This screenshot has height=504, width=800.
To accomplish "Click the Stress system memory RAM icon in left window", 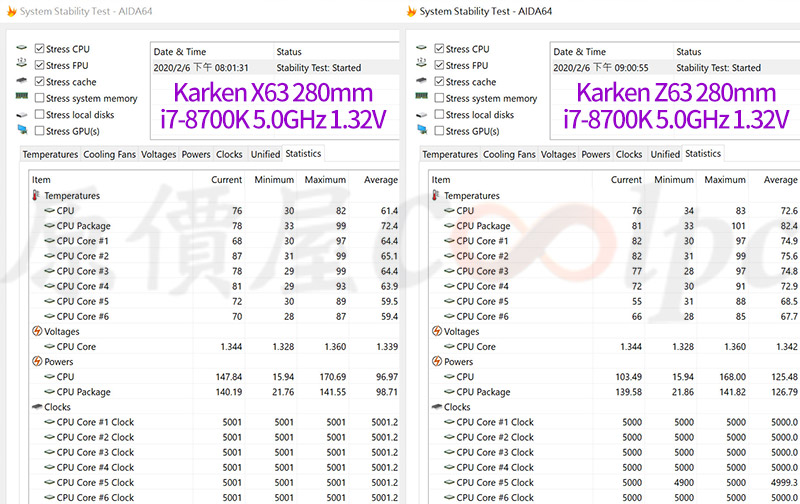I will [21, 98].
